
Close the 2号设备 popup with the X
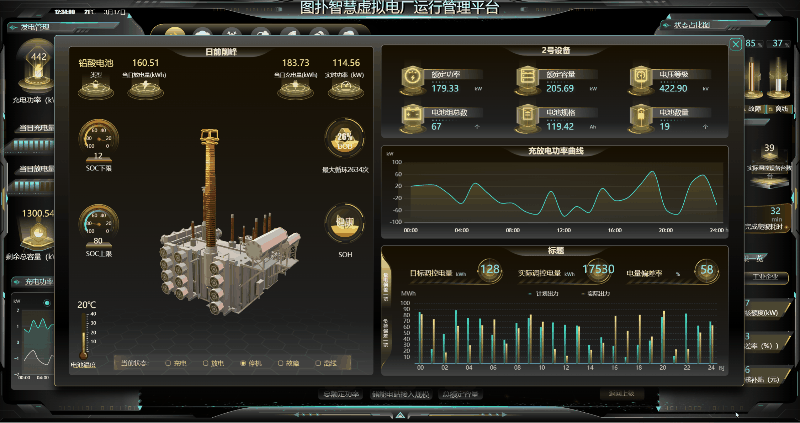[735, 44]
